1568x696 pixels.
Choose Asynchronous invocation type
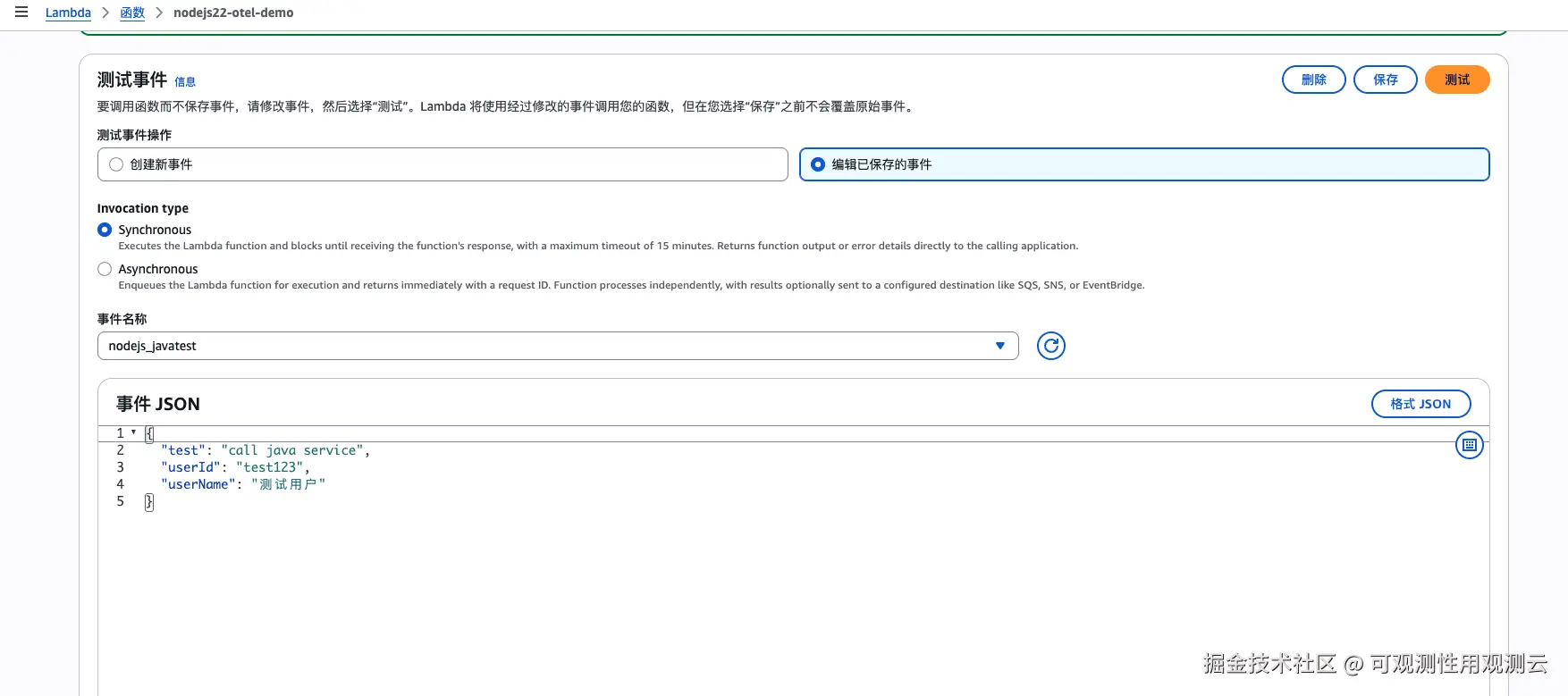pos(105,269)
